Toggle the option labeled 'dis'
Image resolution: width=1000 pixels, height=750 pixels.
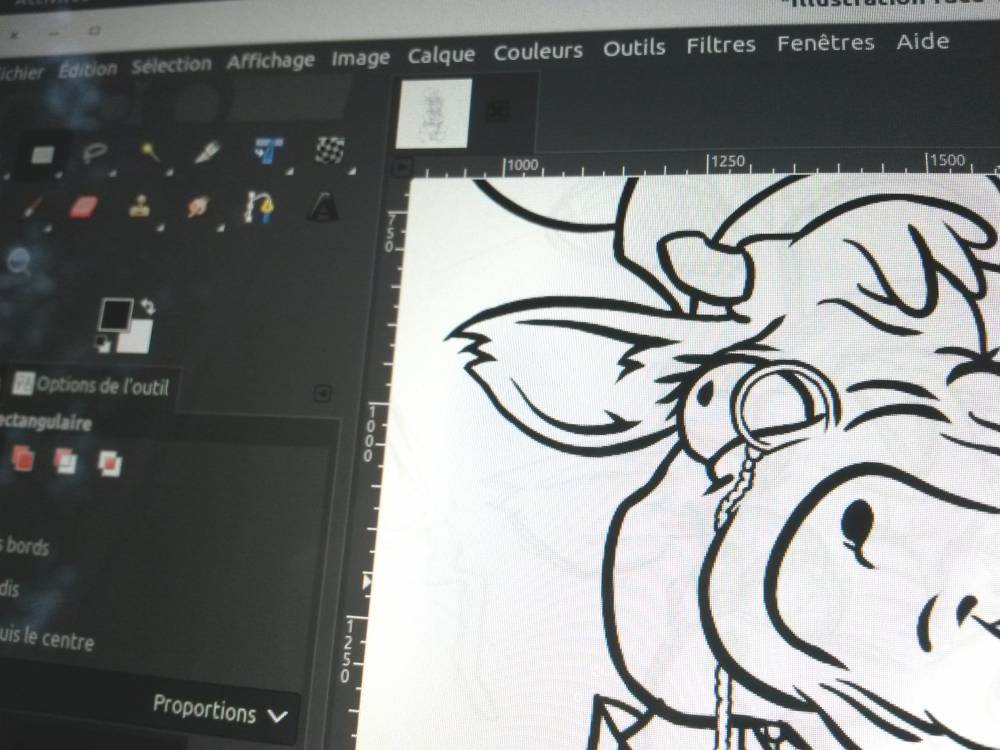(x=10, y=587)
